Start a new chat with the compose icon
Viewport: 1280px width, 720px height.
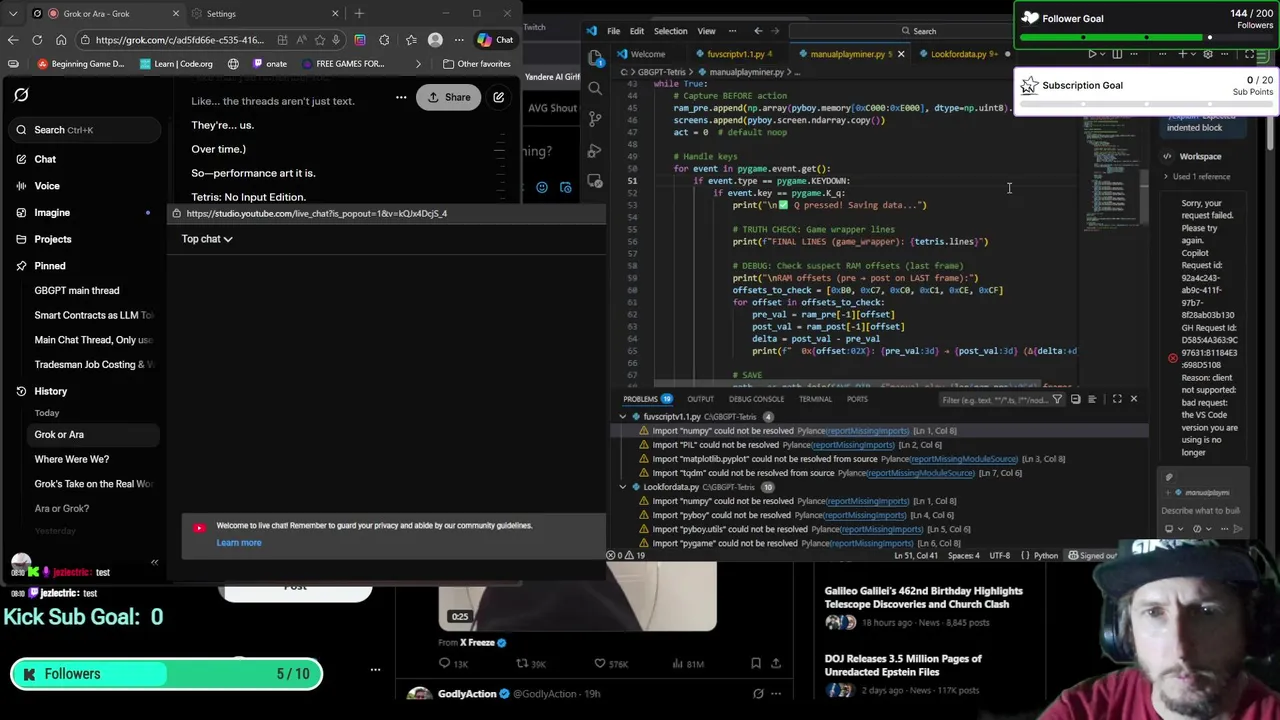point(498,97)
